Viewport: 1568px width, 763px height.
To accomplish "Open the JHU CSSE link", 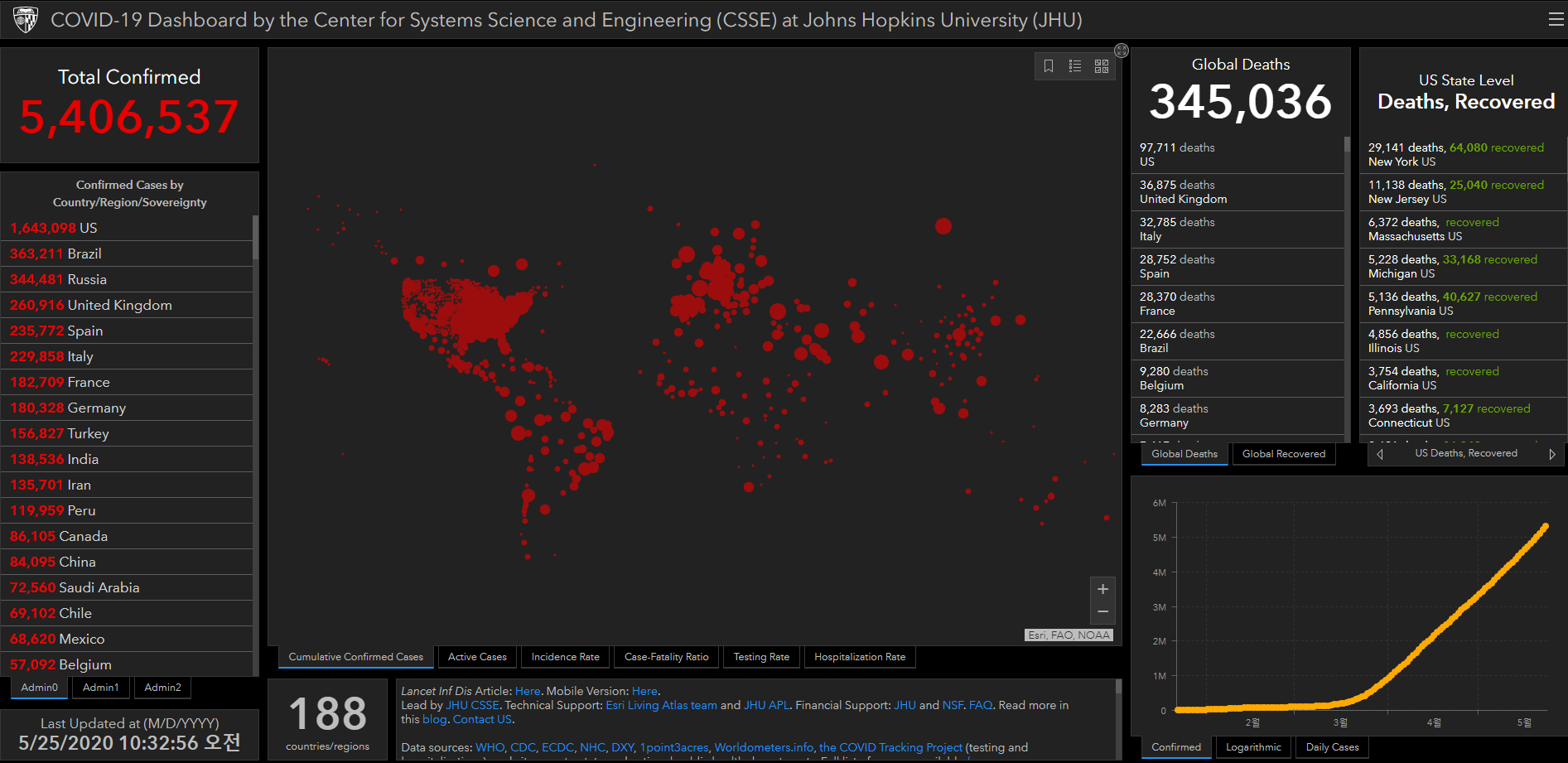I will click(x=473, y=705).
